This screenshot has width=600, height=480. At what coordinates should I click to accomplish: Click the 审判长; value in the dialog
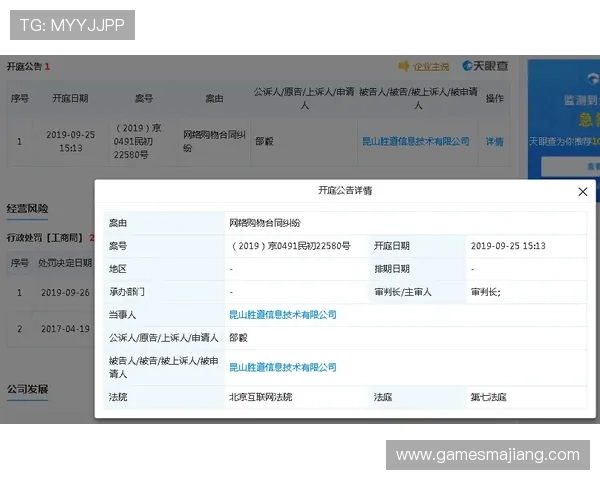point(485,292)
